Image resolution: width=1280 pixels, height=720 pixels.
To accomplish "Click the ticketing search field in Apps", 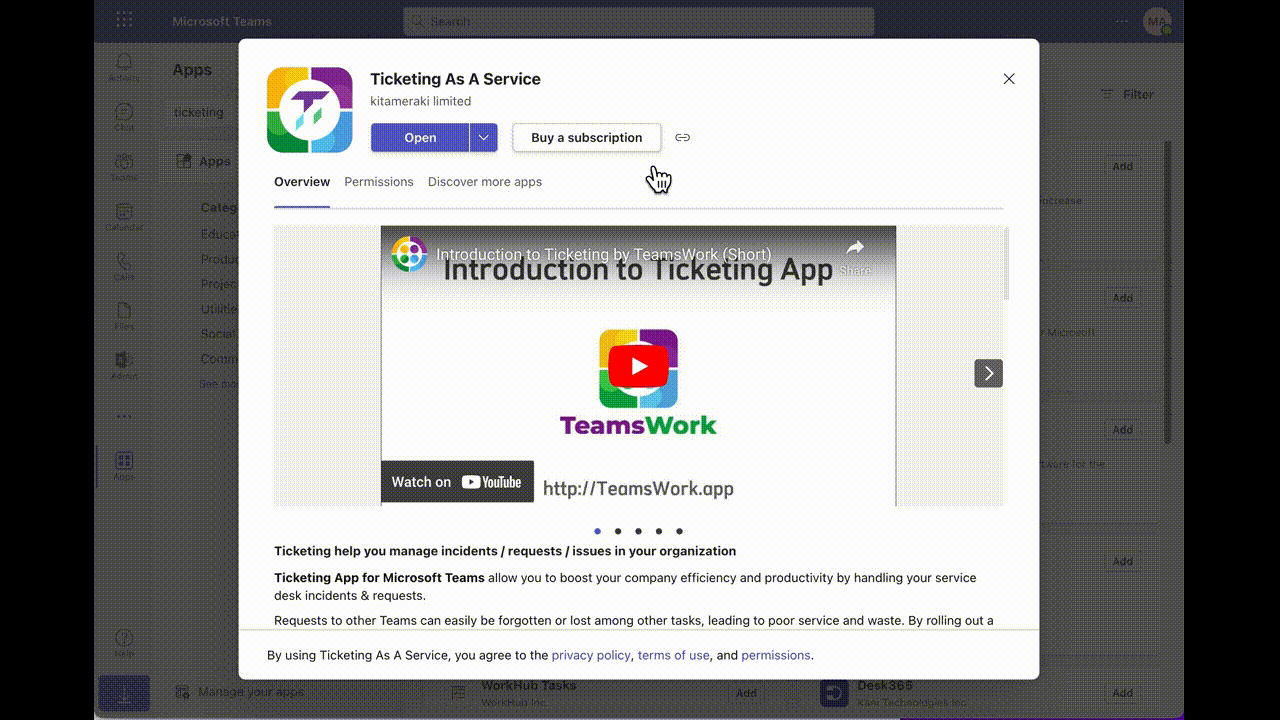I will (203, 112).
